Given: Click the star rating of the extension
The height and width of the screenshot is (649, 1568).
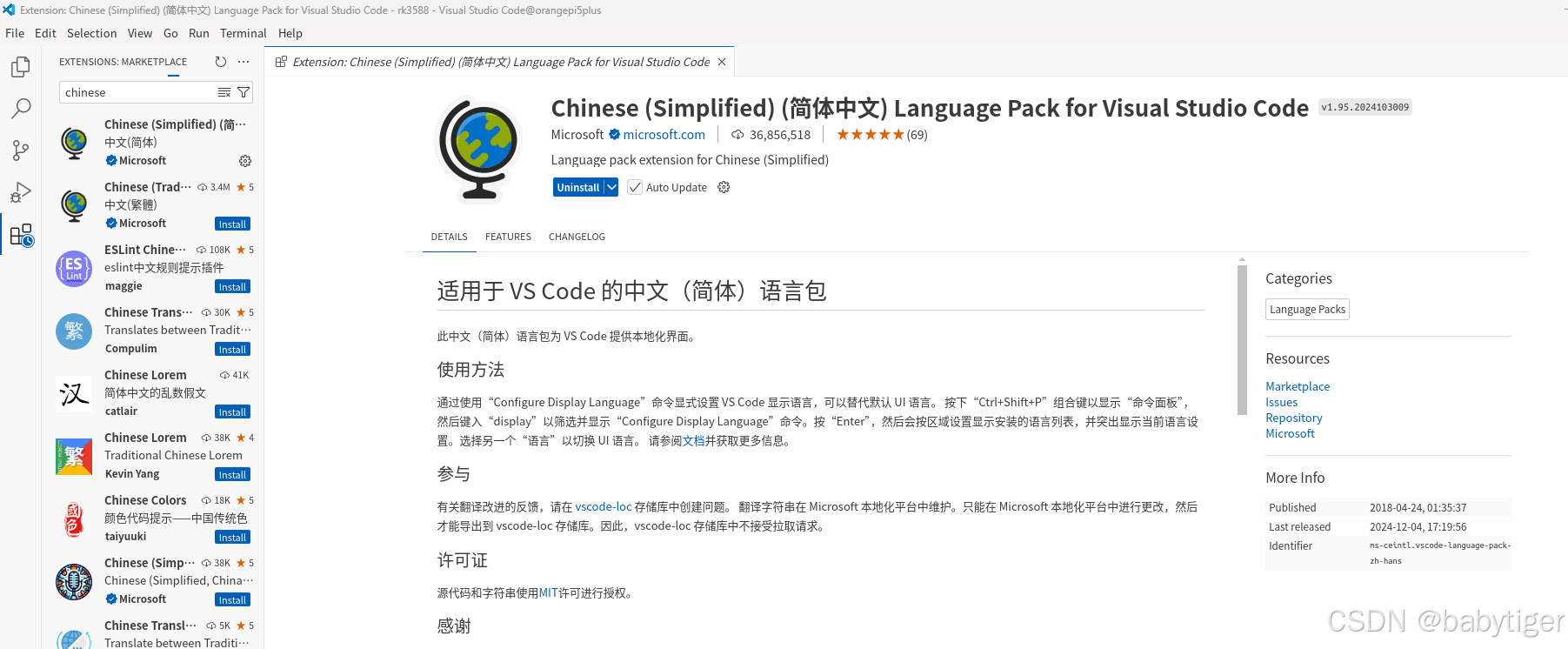Looking at the screenshot, I should [x=870, y=135].
